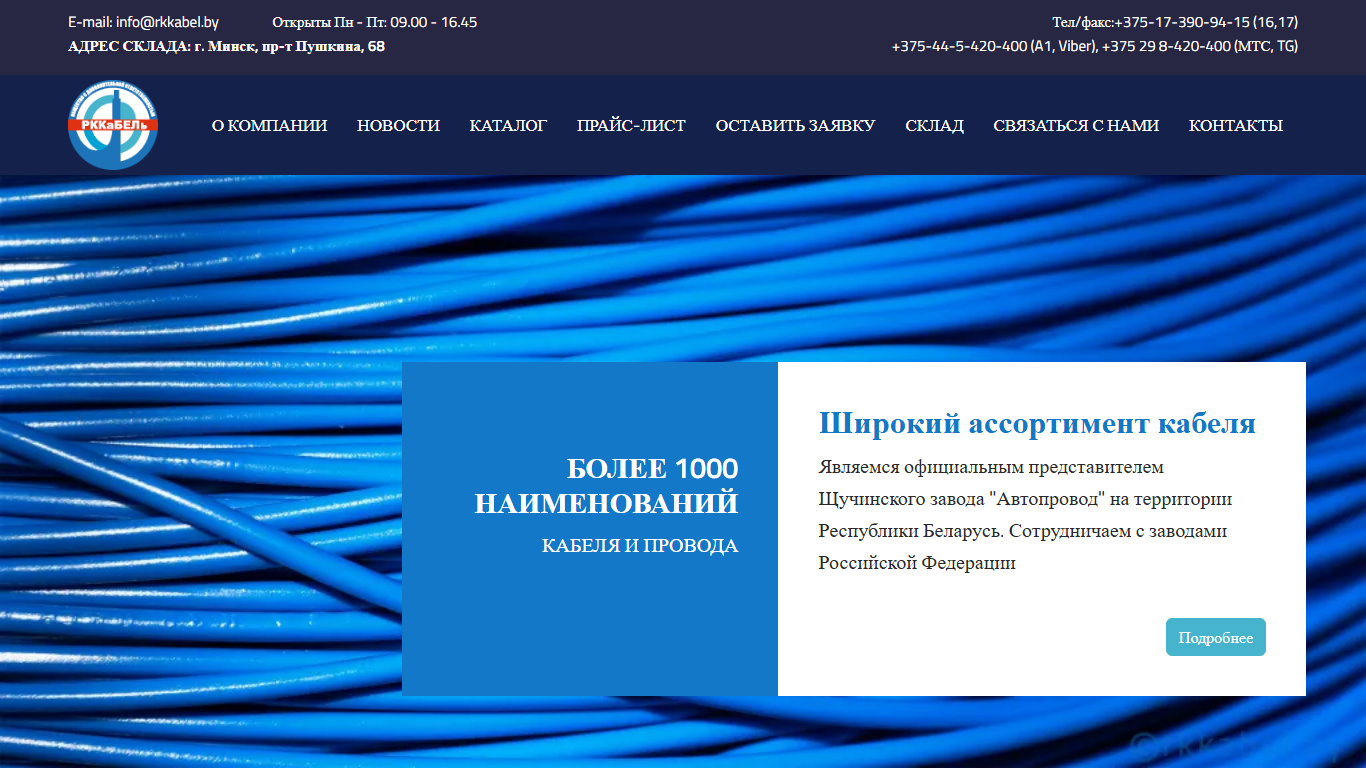Click the АДРЕС СКЛАДА пр-т Пушкина text
The height and width of the screenshot is (768, 1366).
[x=226, y=46]
